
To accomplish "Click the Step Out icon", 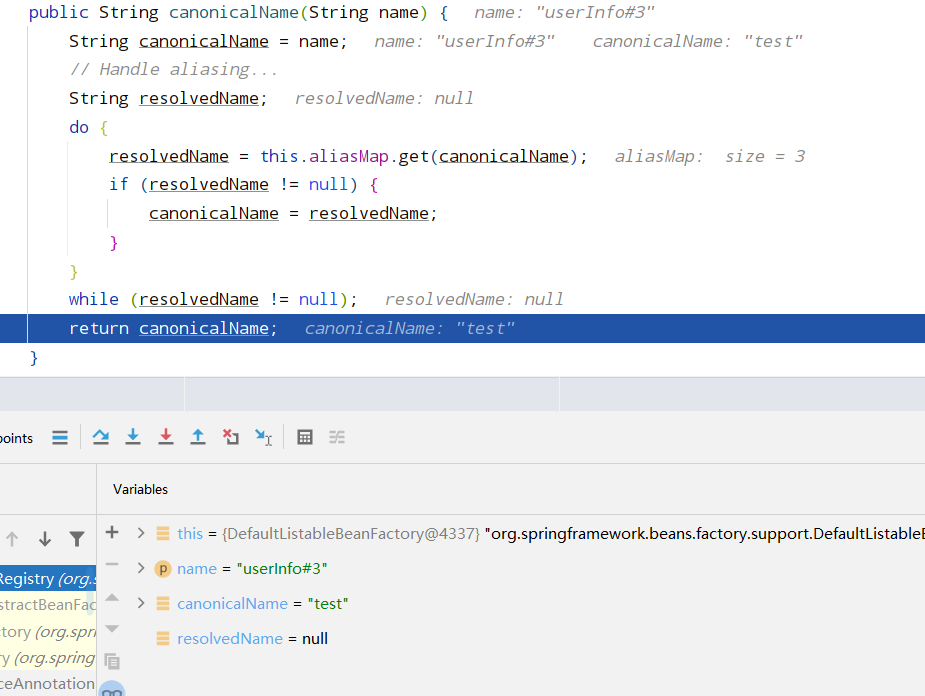I will 198,437.
